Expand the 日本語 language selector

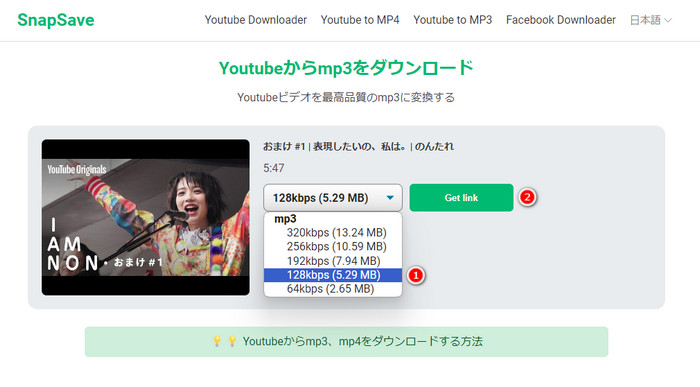[x=650, y=20]
